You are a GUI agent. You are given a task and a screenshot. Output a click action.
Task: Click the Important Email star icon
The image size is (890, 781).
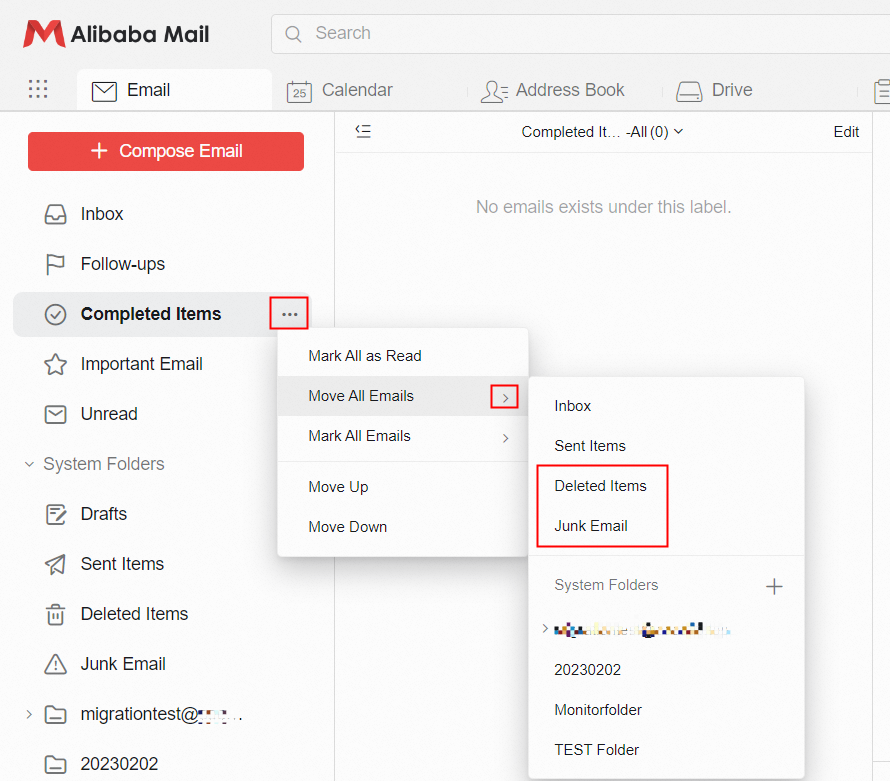(x=55, y=364)
